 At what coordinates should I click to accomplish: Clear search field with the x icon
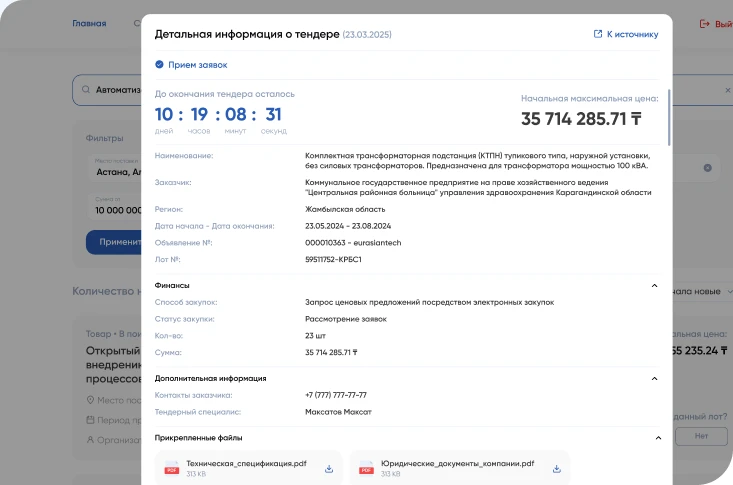click(x=727, y=90)
